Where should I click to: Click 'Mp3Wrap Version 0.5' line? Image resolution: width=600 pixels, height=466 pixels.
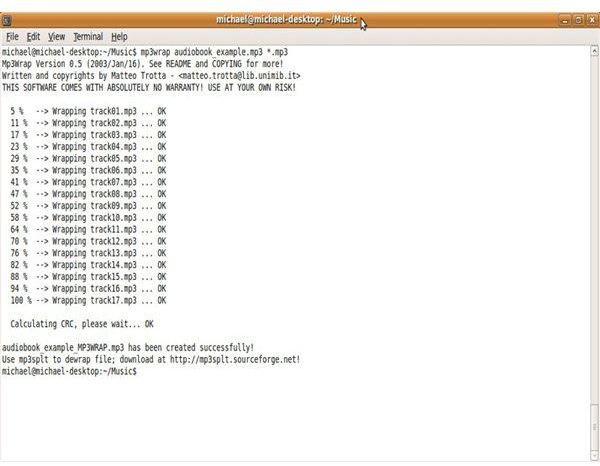coord(143,64)
